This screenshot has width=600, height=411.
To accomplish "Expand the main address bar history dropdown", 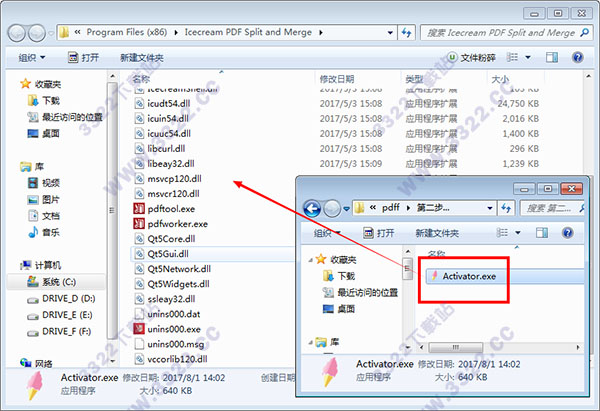I will (x=390, y=33).
